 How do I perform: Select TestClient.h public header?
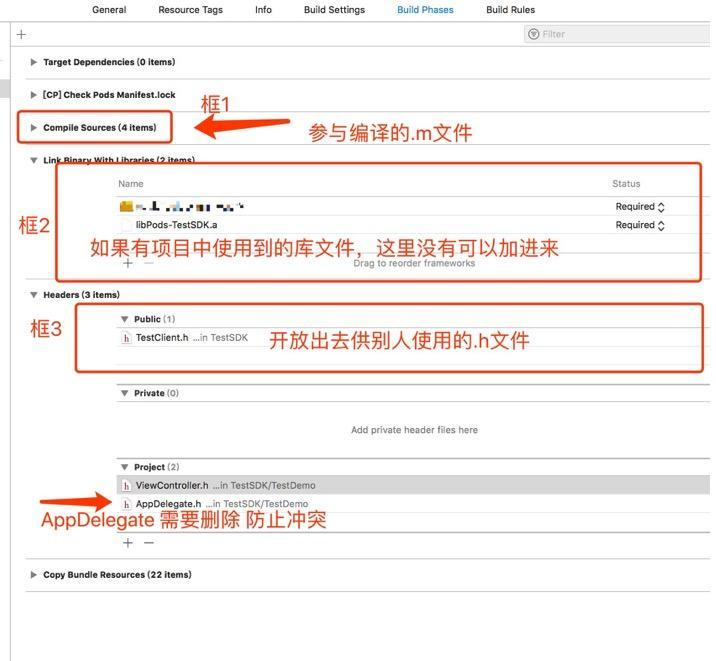(413, 338)
